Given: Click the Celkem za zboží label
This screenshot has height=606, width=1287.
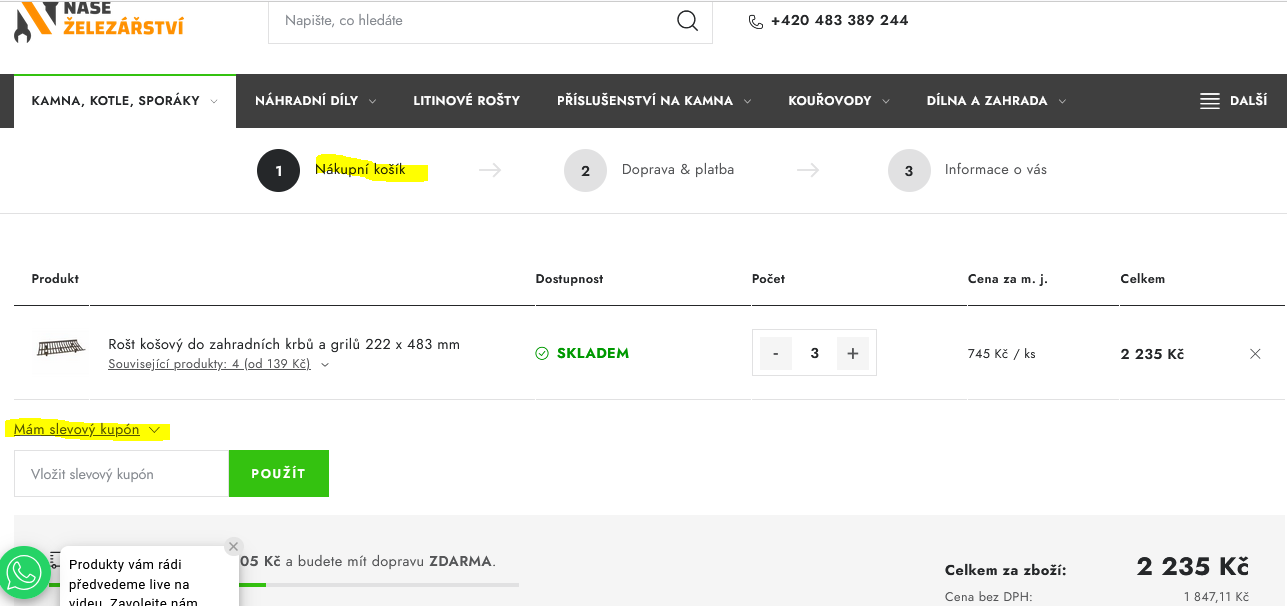Looking at the screenshot, I should click(1005, 571).
